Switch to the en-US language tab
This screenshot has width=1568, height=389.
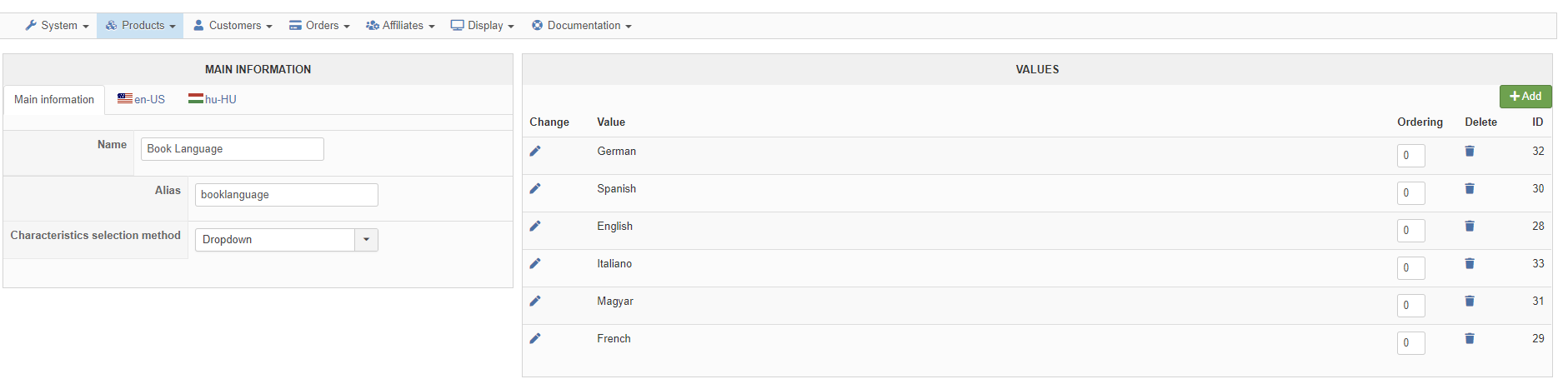coord(141,99)
